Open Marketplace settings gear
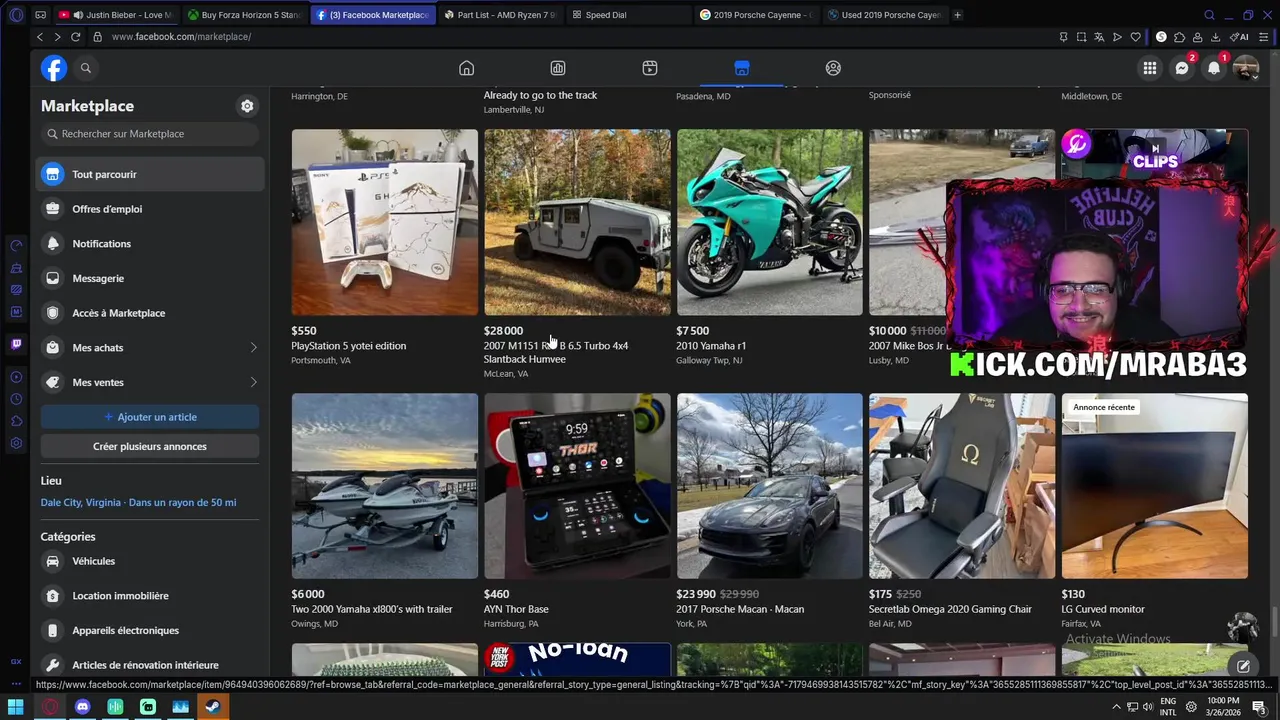 tap(247, 106)
